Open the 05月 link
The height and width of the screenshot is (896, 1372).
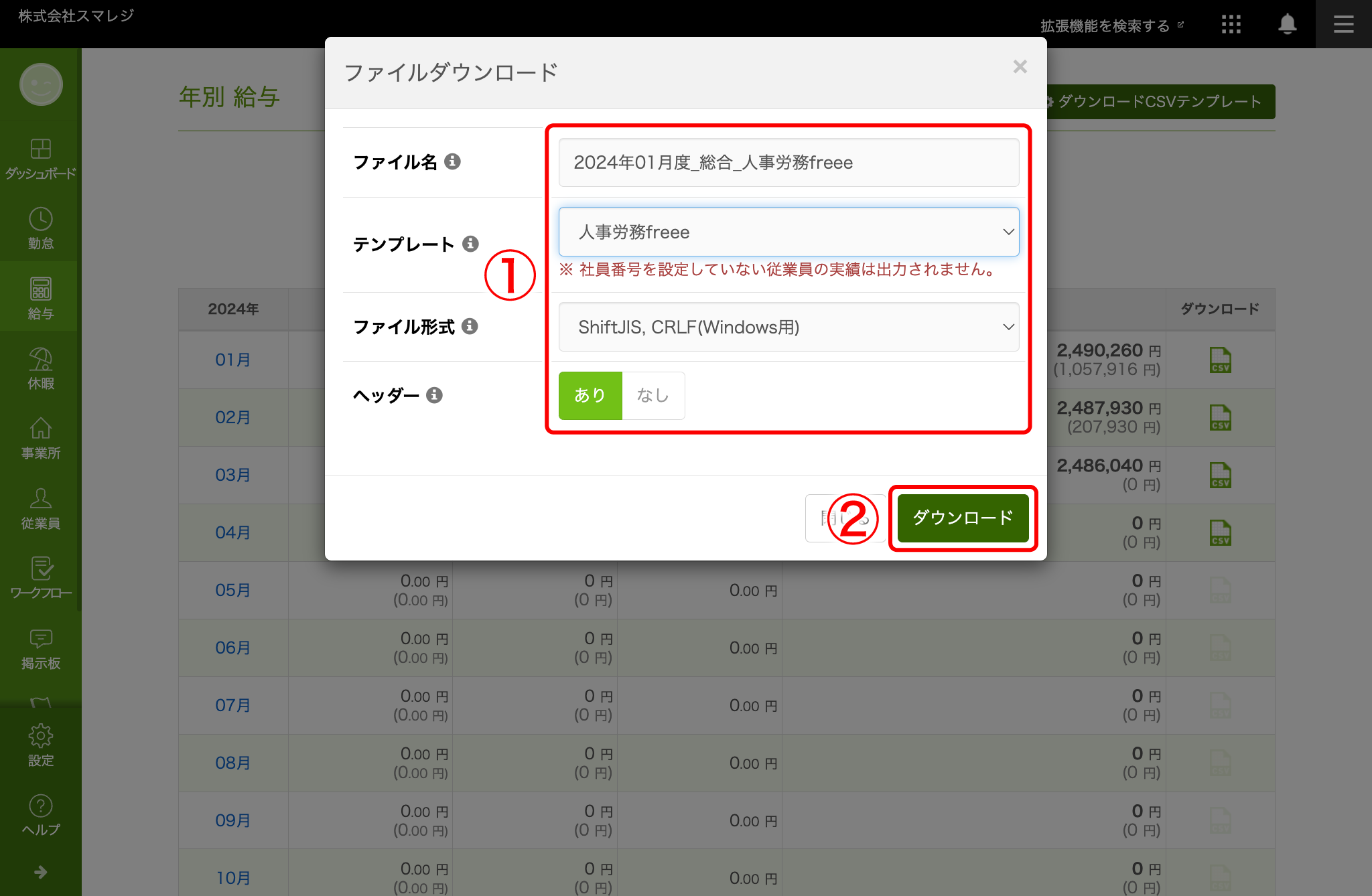[233, 590]
